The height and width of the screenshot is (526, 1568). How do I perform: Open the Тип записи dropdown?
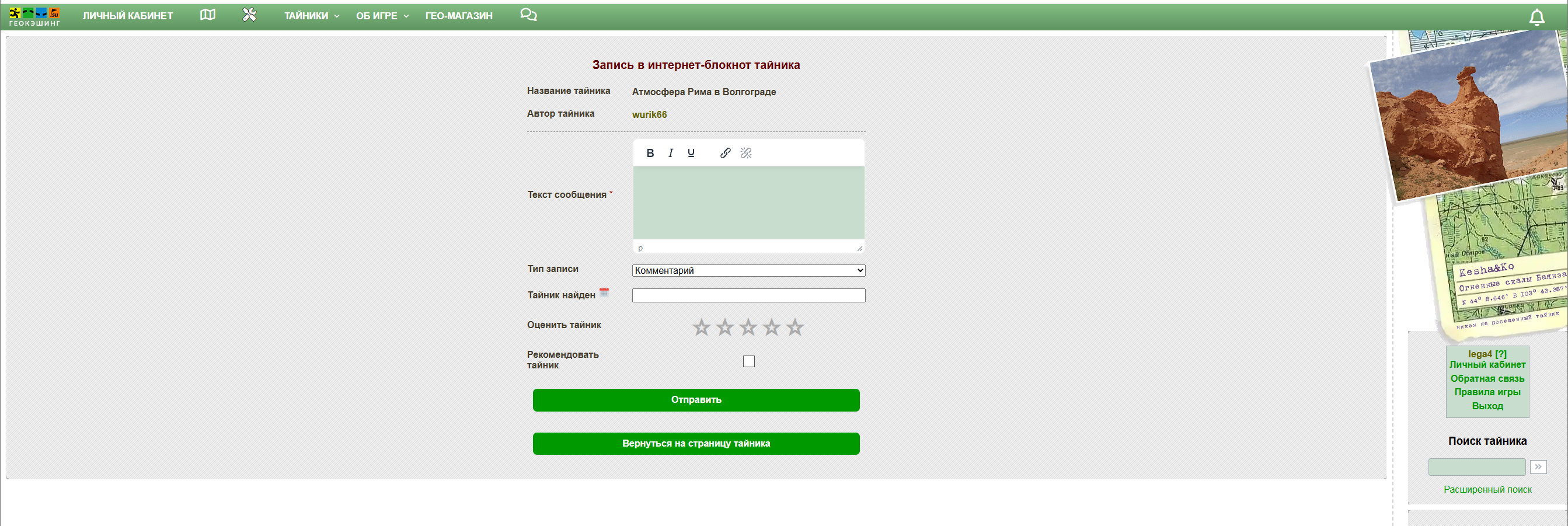pyautogui.click(x=748, y=270)
